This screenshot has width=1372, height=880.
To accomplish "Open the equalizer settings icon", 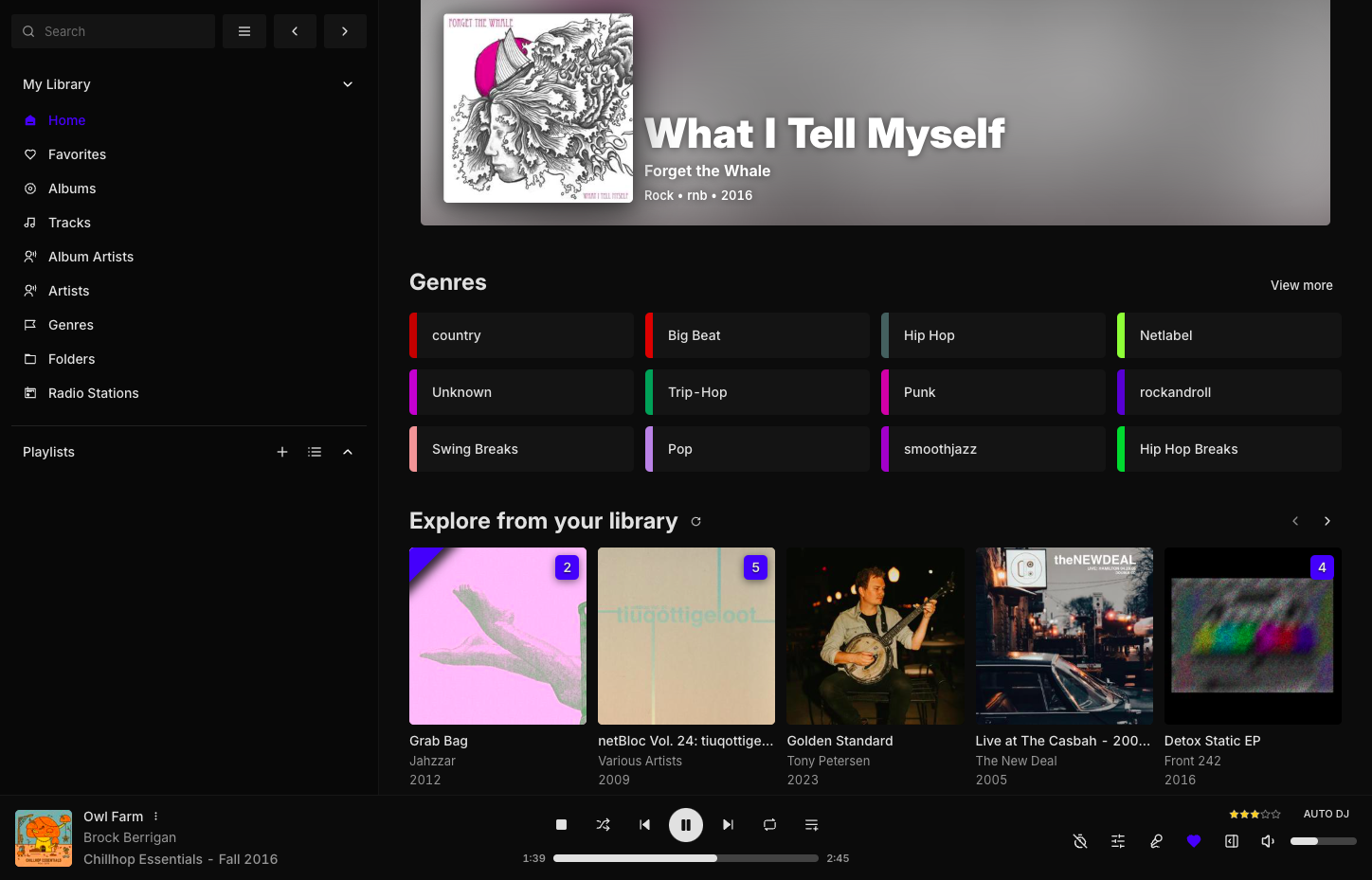I will pos(1118,841).
